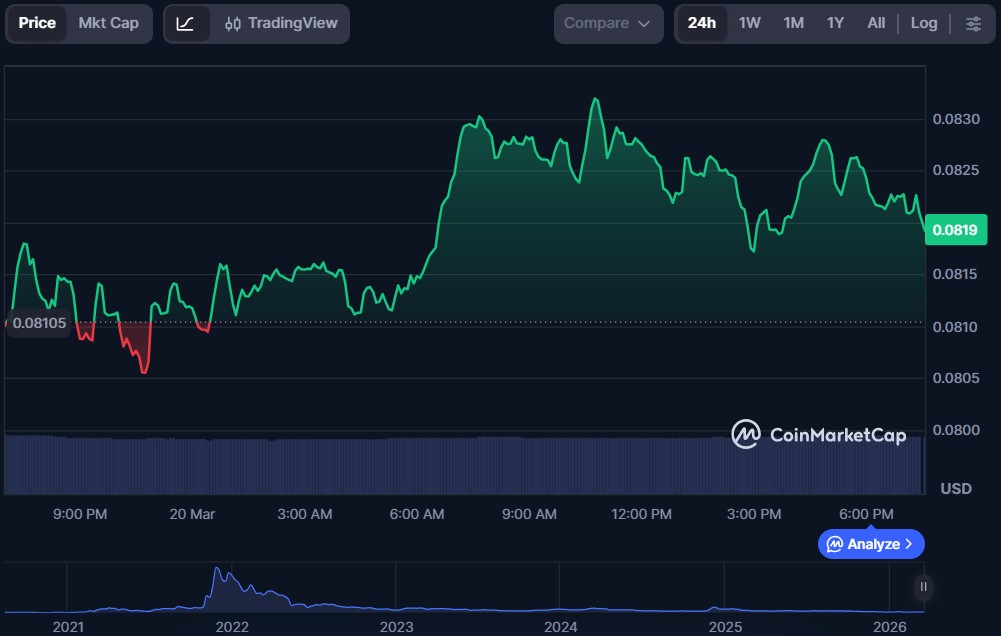Select the 1W time range
This screenshot has width=1001, height=636.
pyautogui.click(x=749, y=23)
